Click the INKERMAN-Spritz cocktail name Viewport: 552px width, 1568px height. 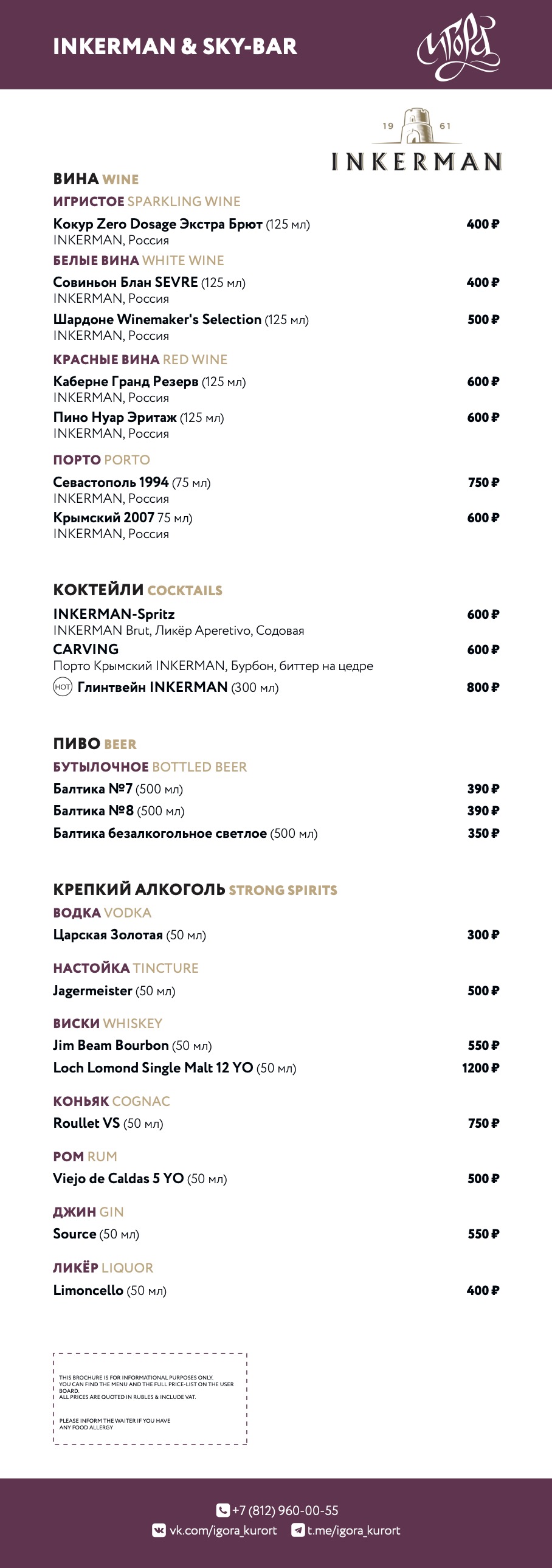point(114,613)
